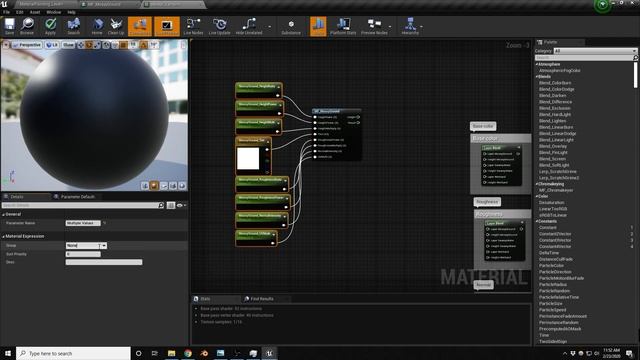Click the Substance toolbar icon
Image resolution: width=640 pixels, height=360 pixels.
291,26
